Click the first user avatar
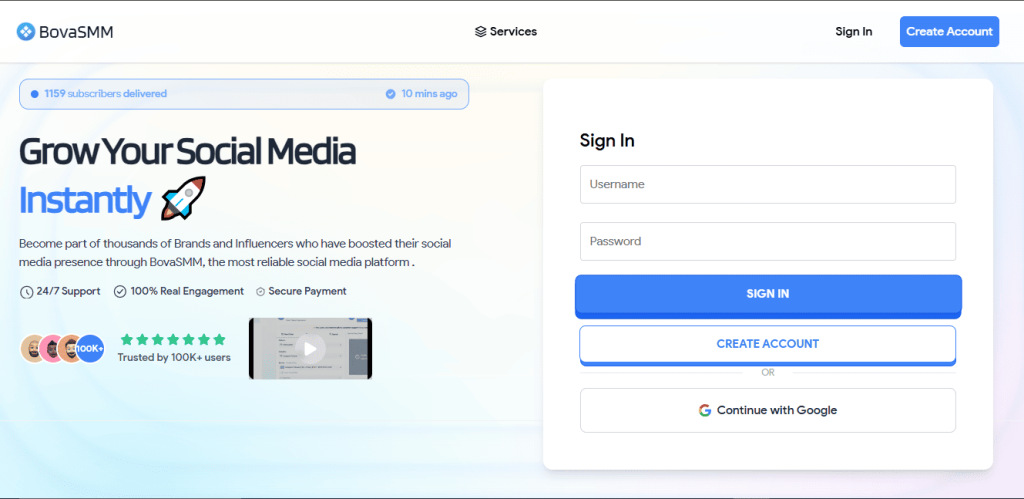Viewport: 1024px width, 499px height. click(x=33, y=349)
